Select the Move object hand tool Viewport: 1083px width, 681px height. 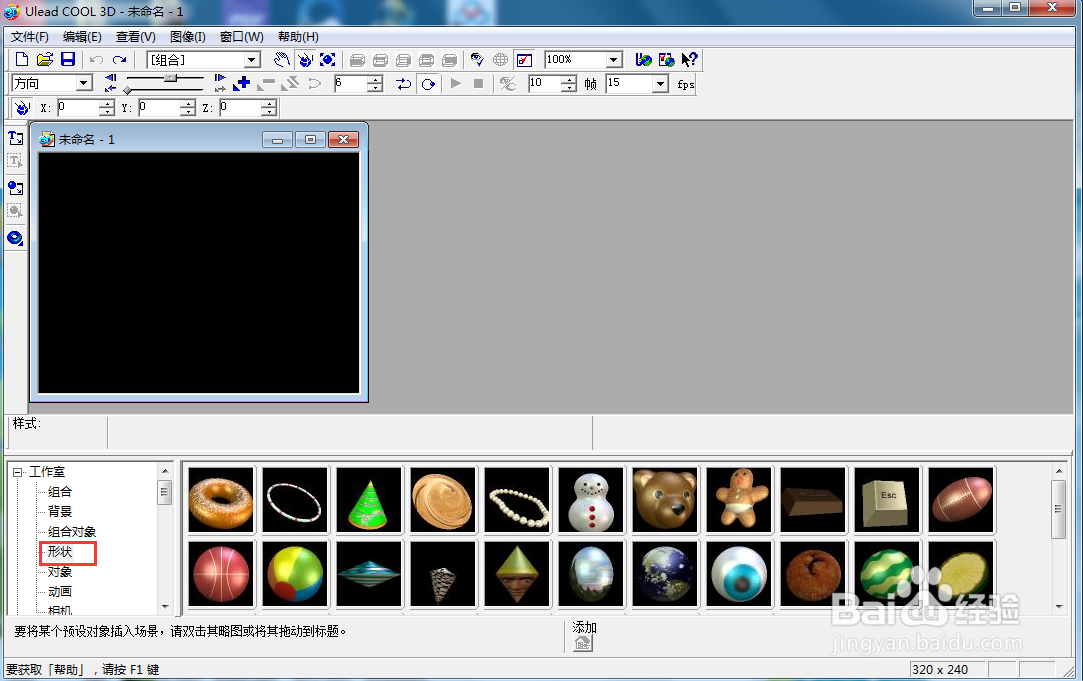pos(281,60)
